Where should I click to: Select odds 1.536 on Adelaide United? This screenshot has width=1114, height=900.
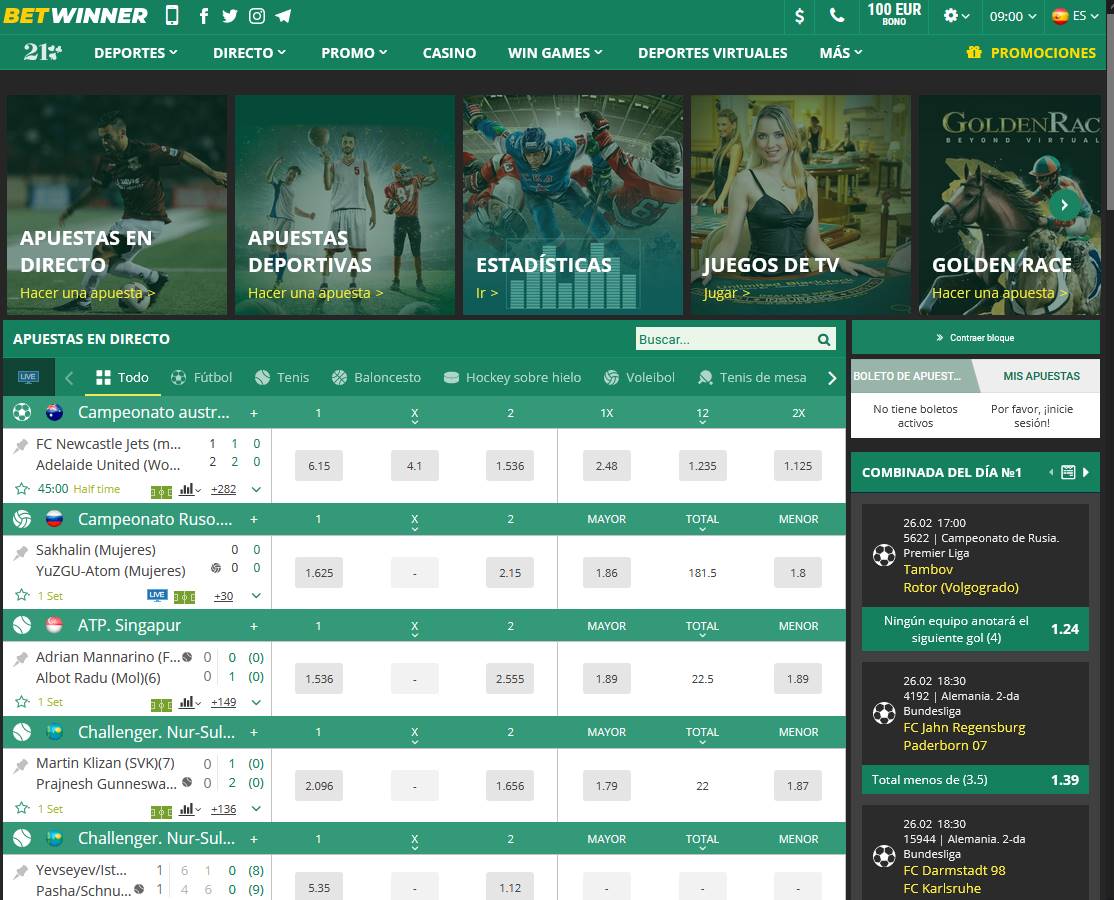(x=510, y=466)
